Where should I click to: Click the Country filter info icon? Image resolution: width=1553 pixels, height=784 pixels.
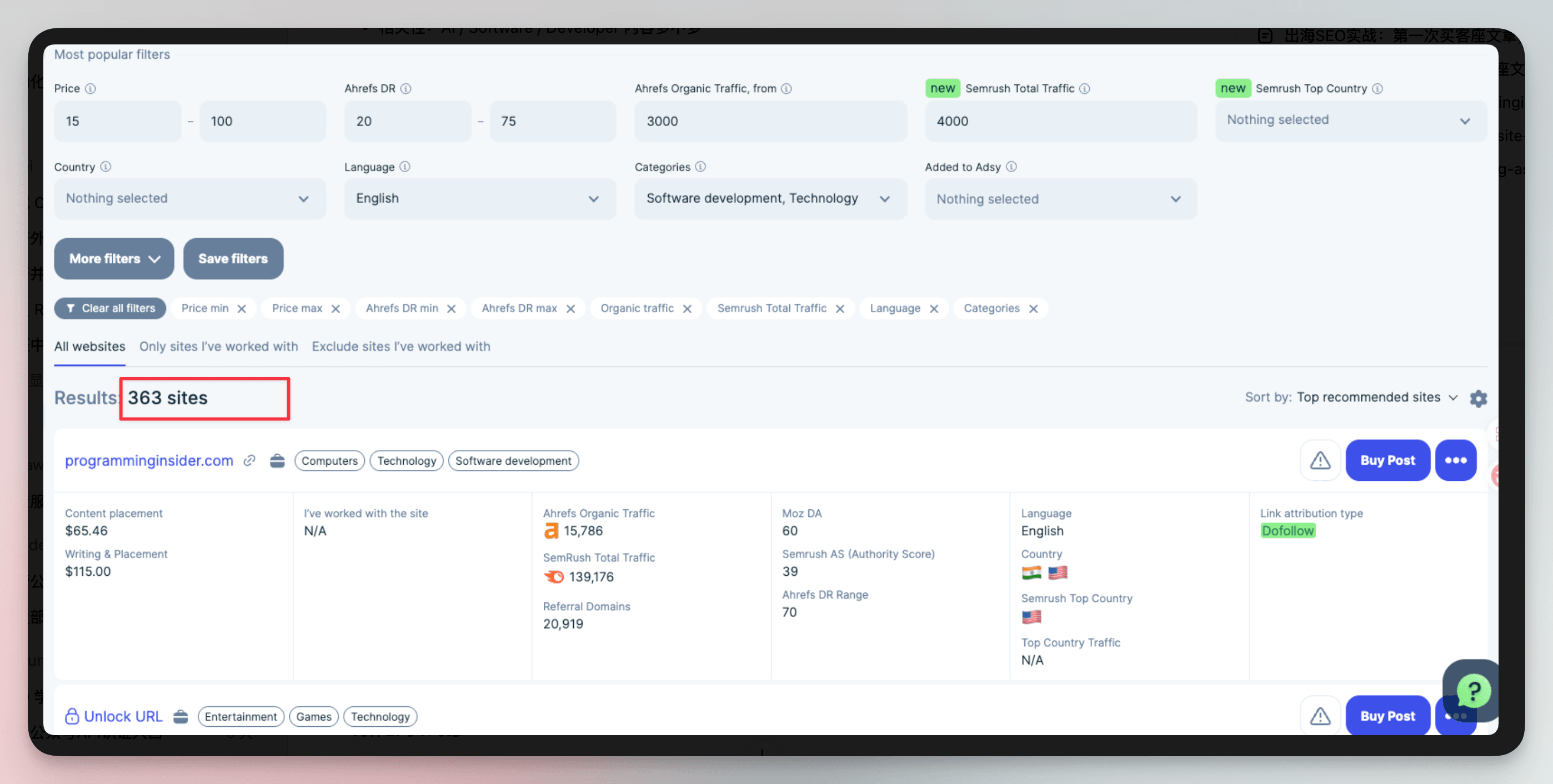pos(106,167)
